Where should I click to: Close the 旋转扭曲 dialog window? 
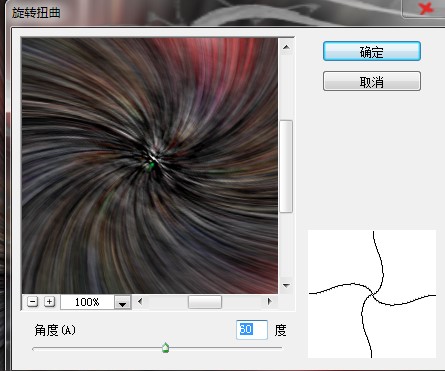[426, 8]
